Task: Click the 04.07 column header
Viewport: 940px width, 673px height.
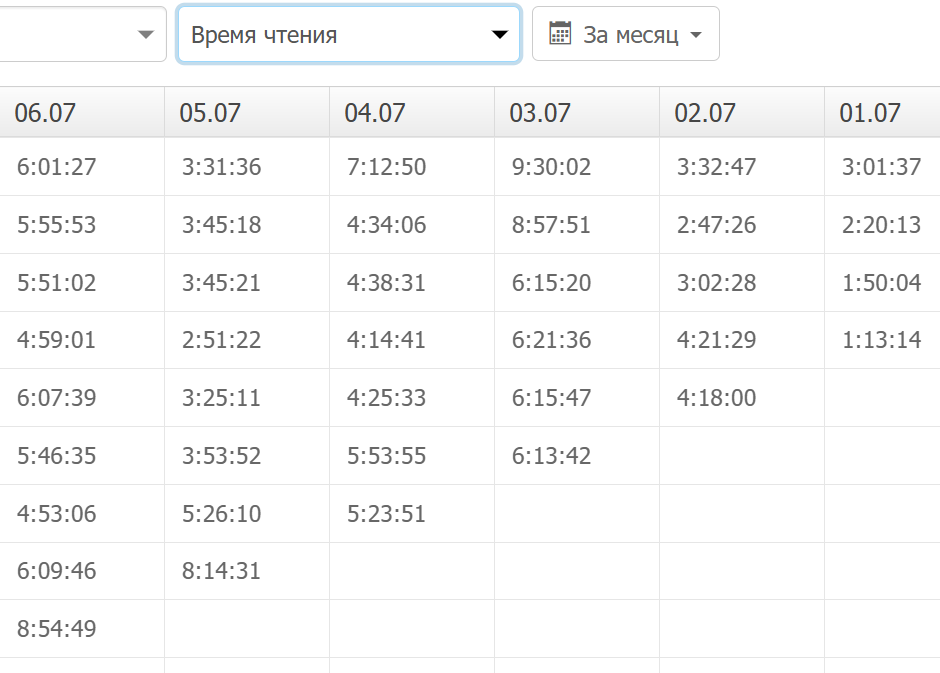Action: coord(376,113)
